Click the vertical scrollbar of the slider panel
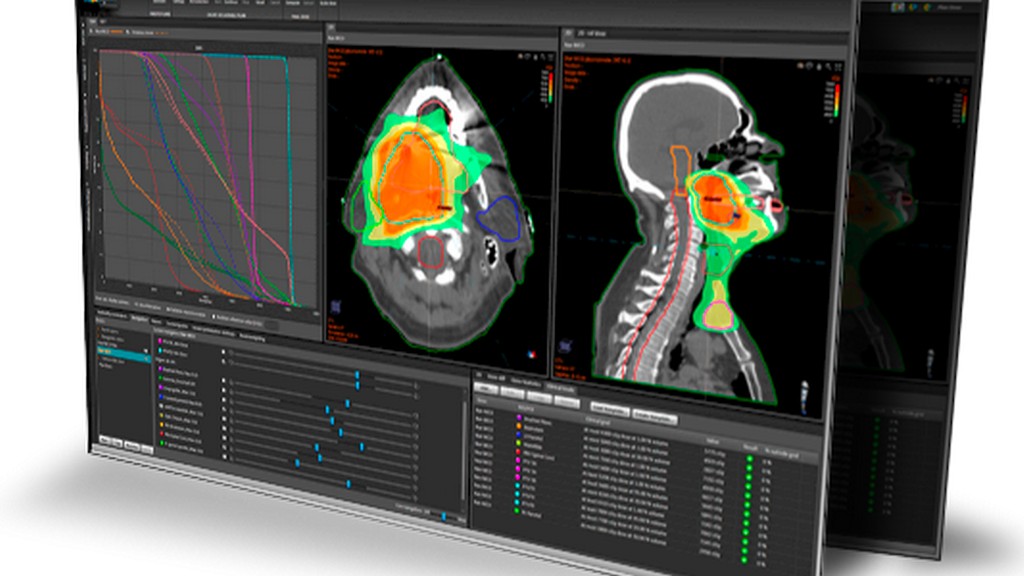The width and height of the screenshot is (1024, 576). tap(465, 451)
